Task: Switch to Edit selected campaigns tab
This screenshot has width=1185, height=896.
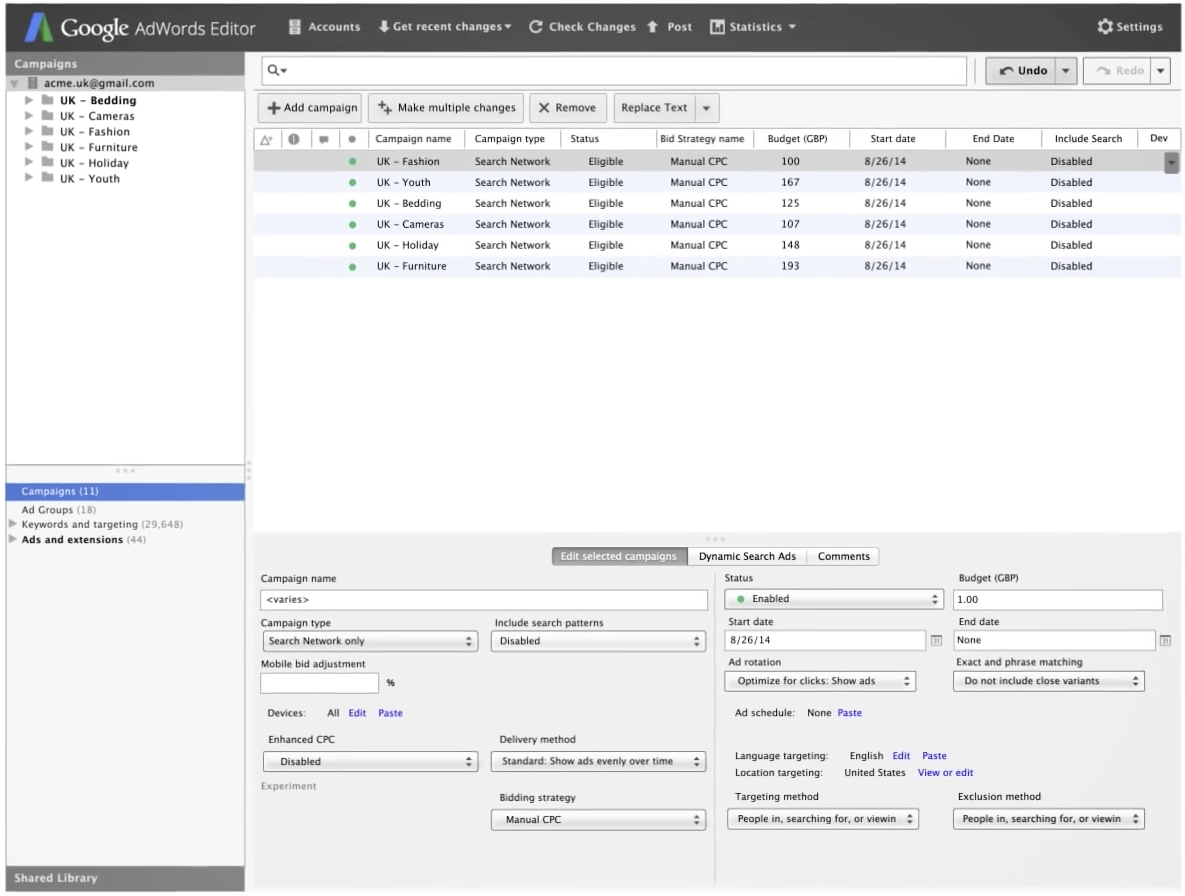Action: [619, 557]
